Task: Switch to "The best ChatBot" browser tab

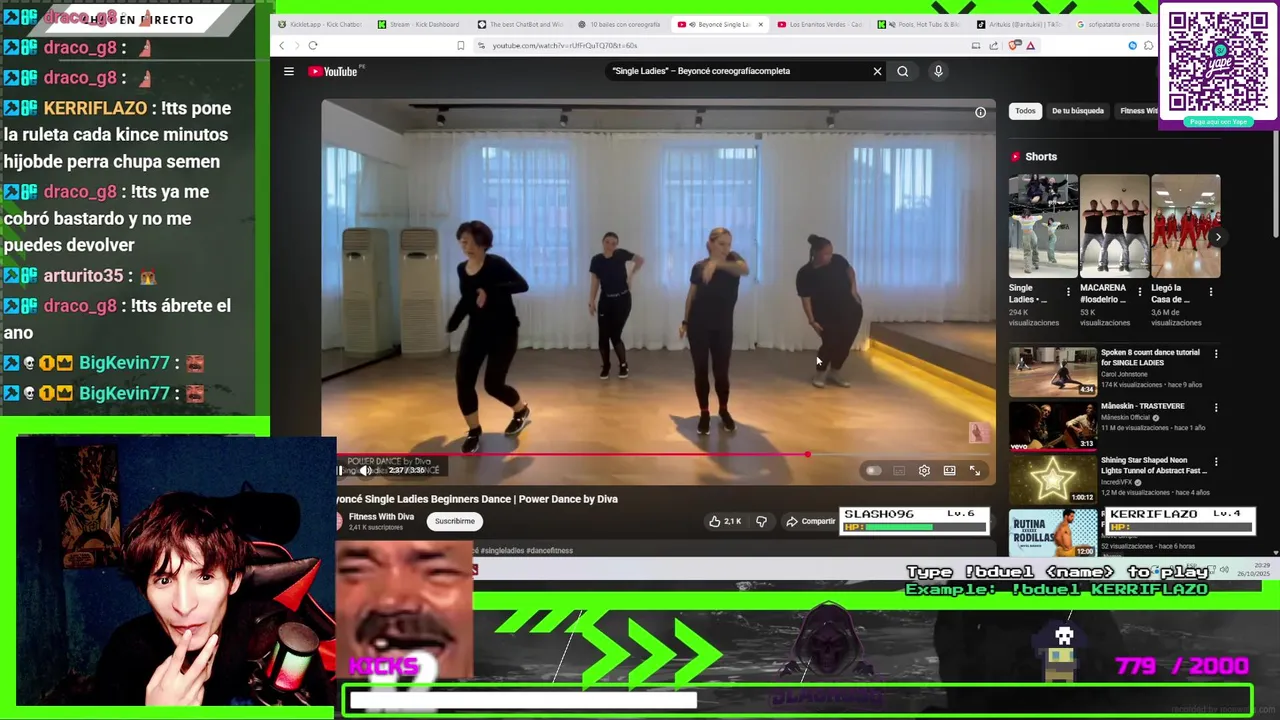Action: (x=520, y=24)
